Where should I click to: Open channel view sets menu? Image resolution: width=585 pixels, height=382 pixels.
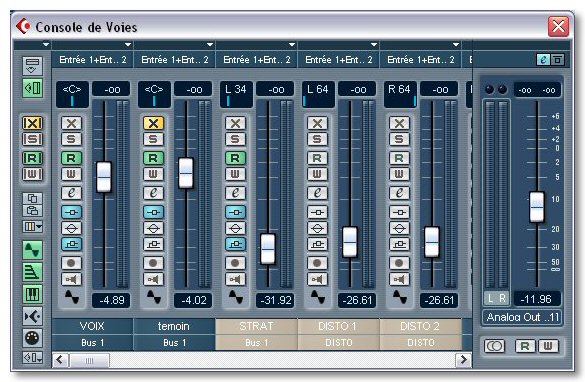32,358
